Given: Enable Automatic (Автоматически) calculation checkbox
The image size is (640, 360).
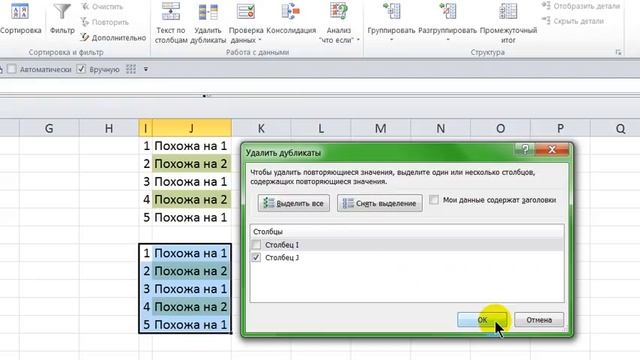Looking at the screenshot, I should click(x=12, y=69).
